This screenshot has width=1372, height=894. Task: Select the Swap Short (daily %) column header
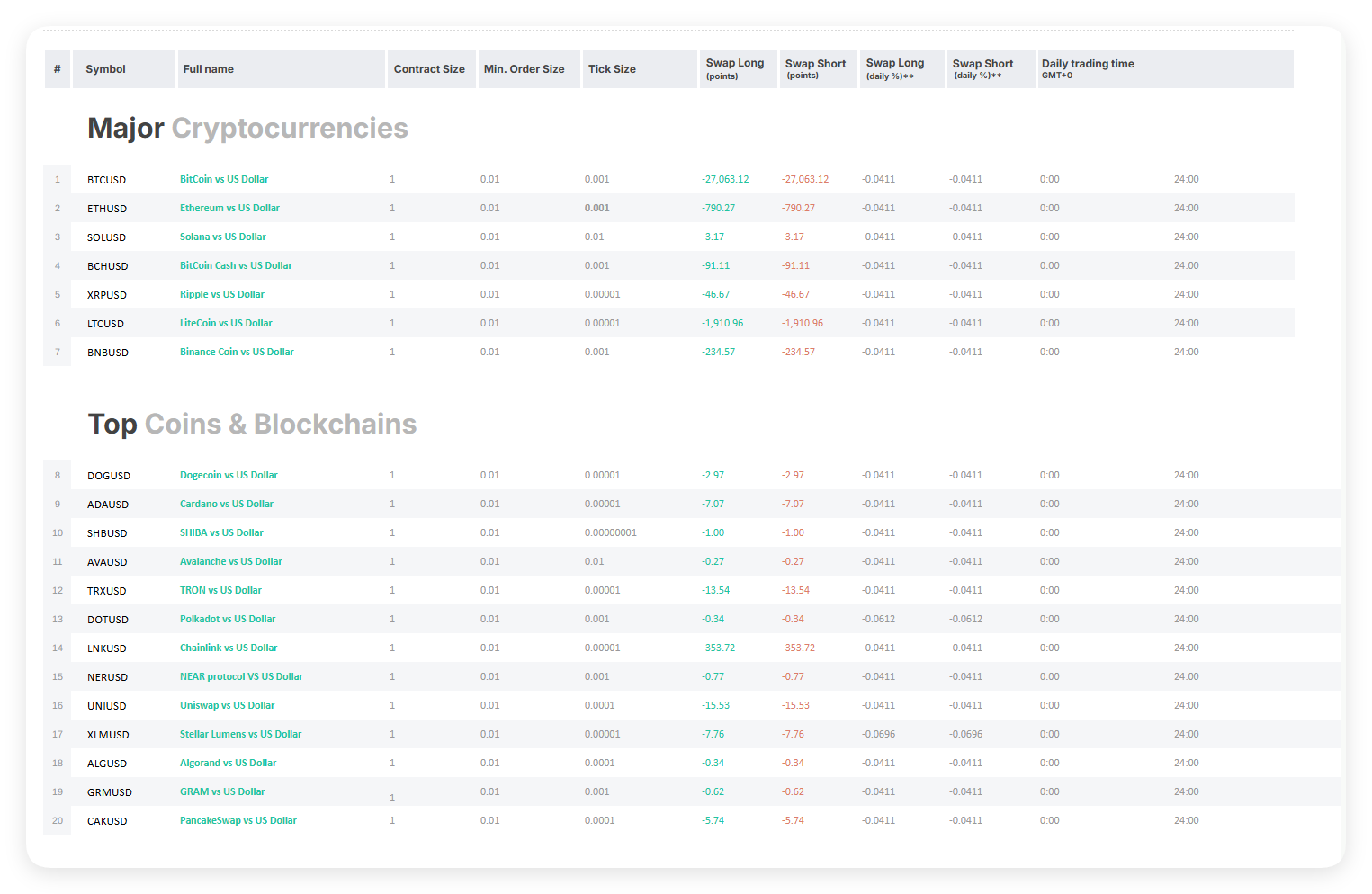991,69
